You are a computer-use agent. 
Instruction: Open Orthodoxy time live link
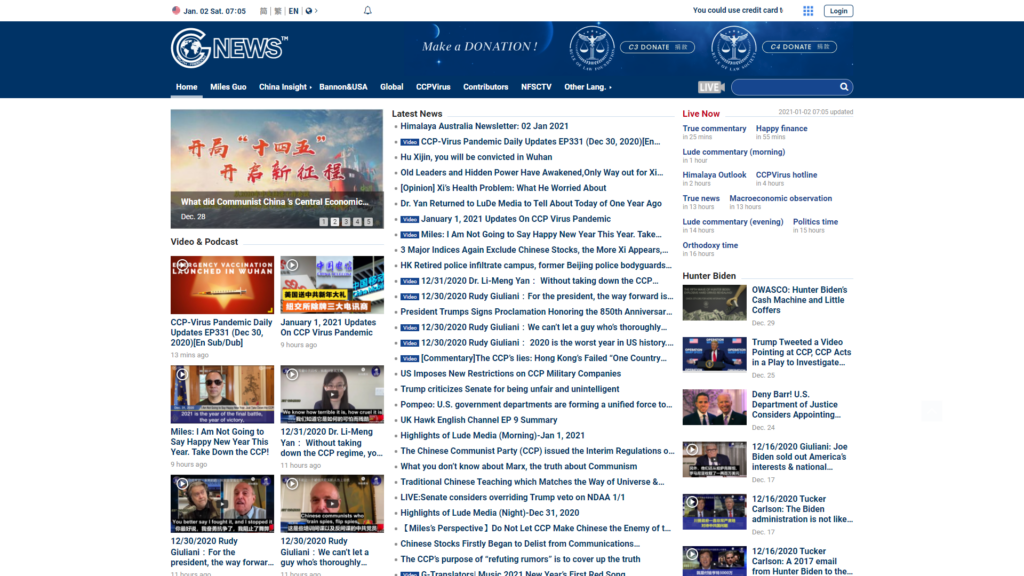tap(710, 246)
